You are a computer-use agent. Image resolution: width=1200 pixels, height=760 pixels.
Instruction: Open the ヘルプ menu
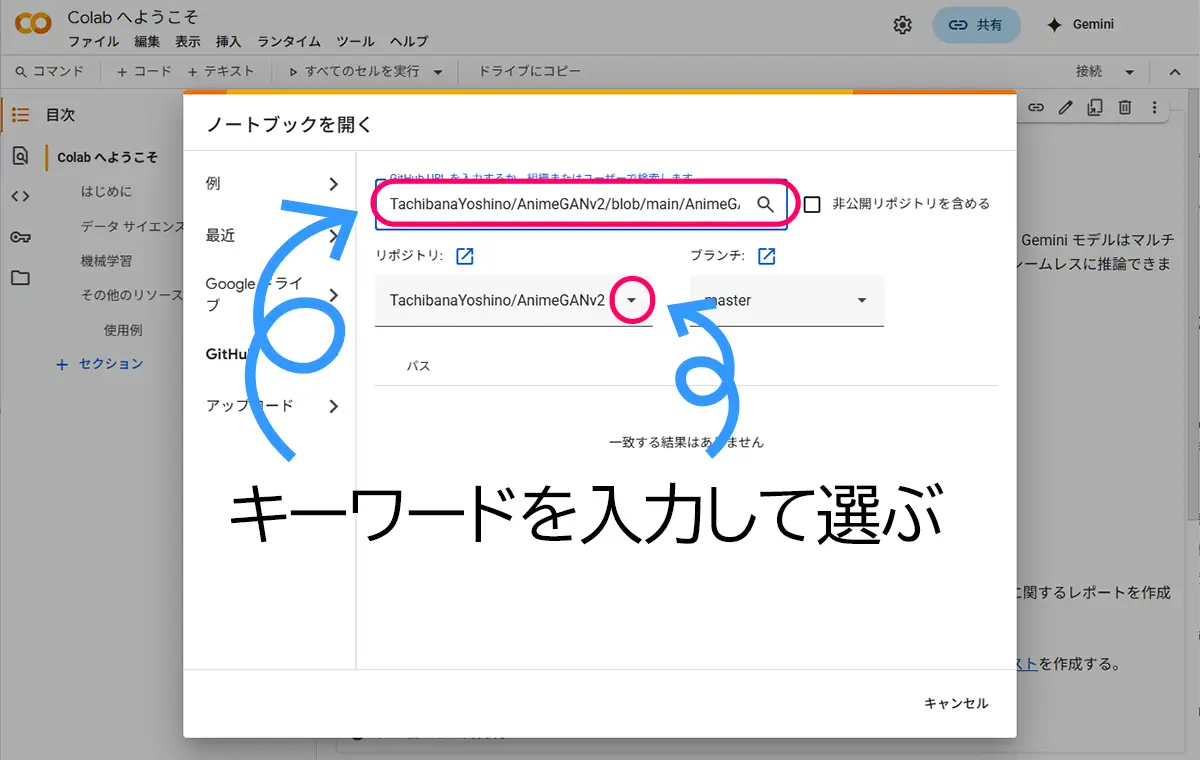coord(409,42)
